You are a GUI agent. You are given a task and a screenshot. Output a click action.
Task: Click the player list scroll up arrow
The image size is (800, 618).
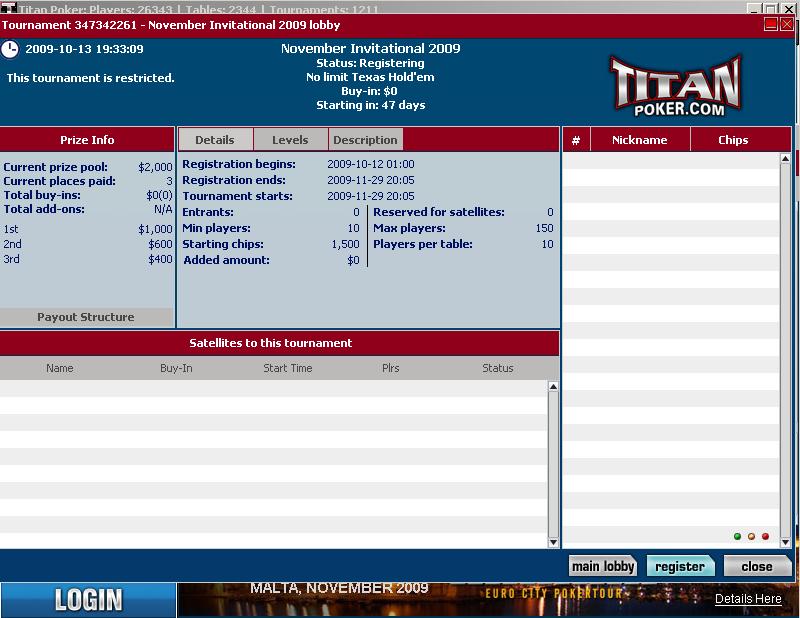coord(785,159)
